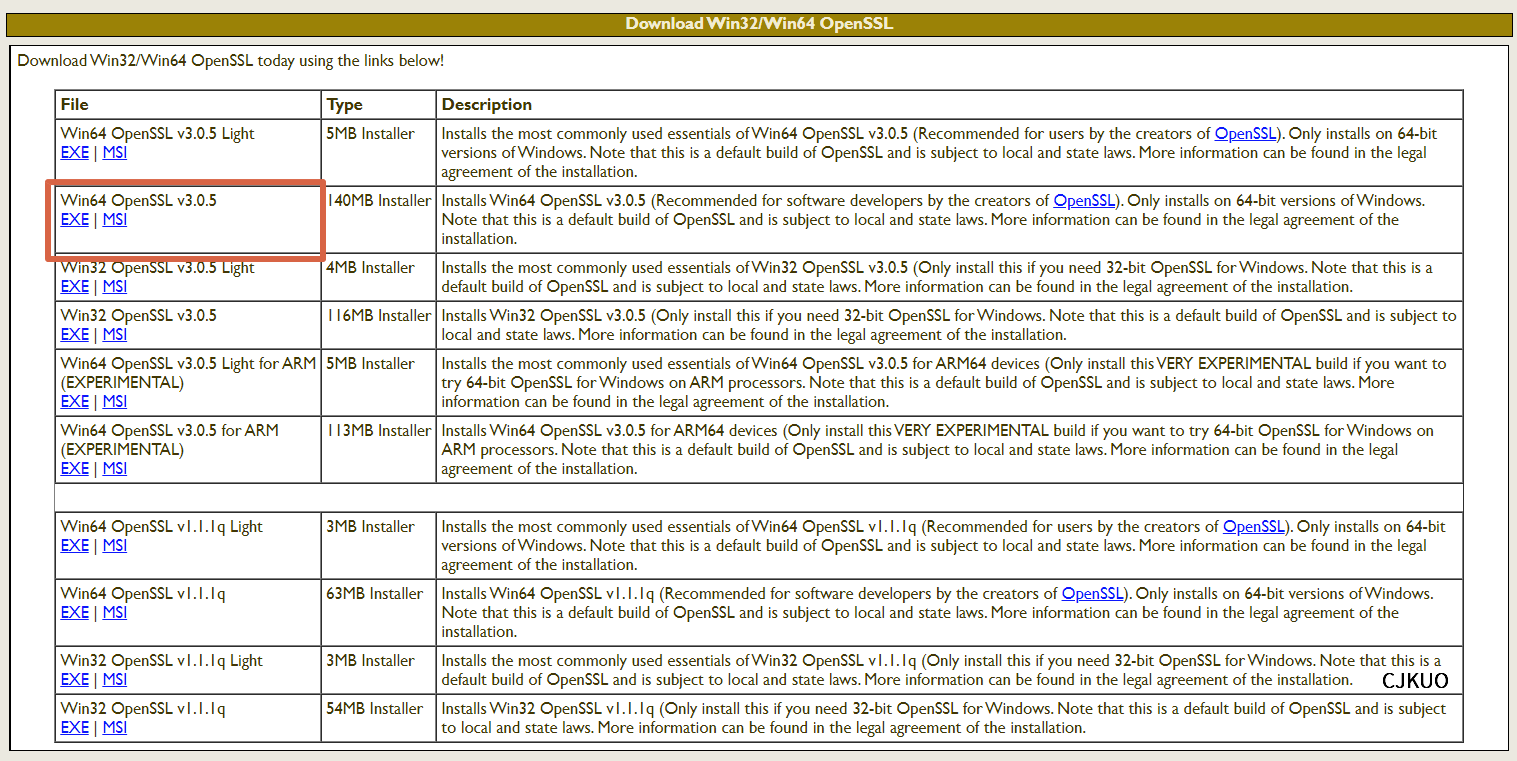The image size is (1517, 761).
Task: Get the Win32 OpenSSL v3.0.5 MSI installer
Action: pos(115,335)
